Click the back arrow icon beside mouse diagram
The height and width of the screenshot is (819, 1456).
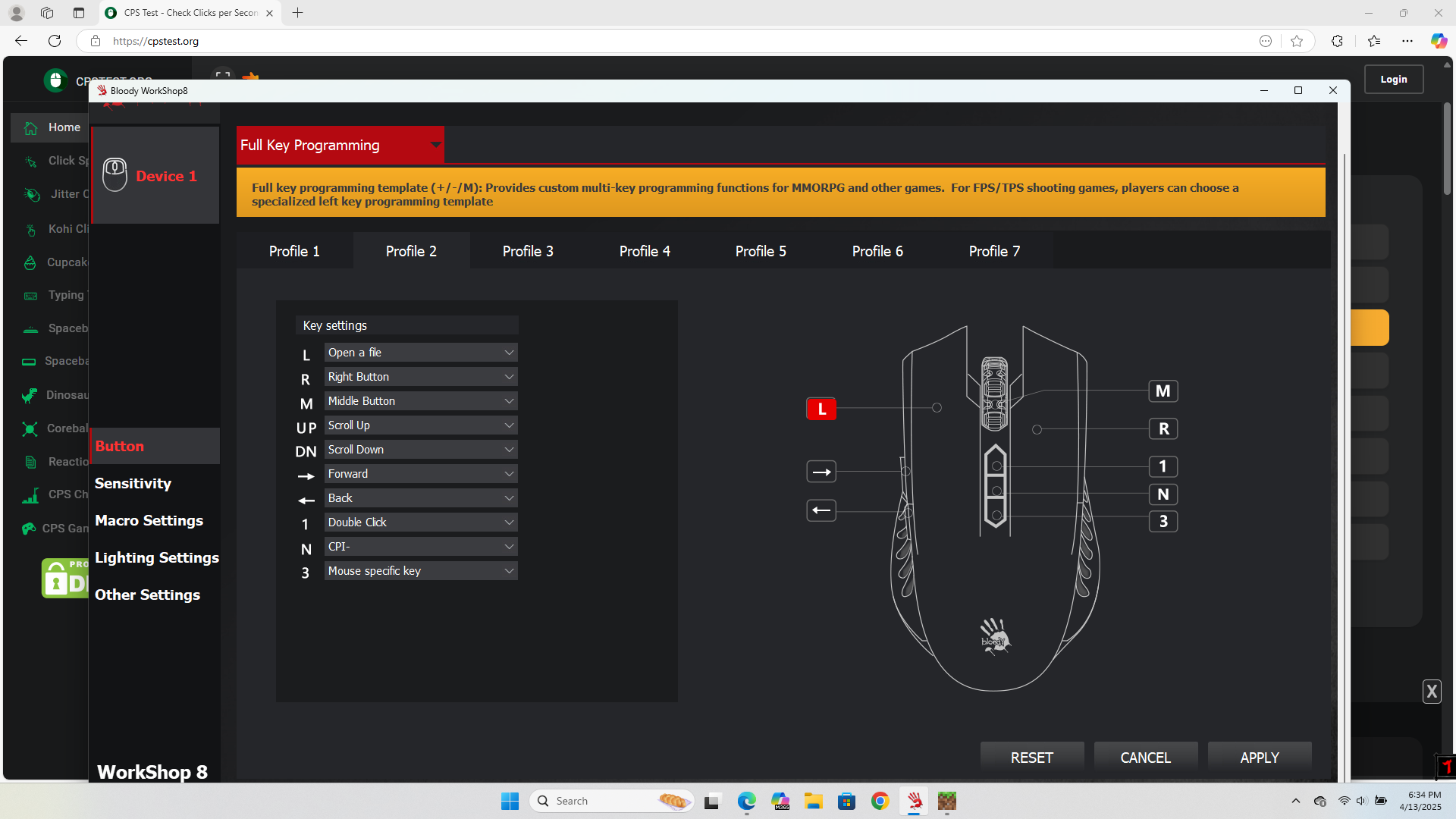point(821,510)
